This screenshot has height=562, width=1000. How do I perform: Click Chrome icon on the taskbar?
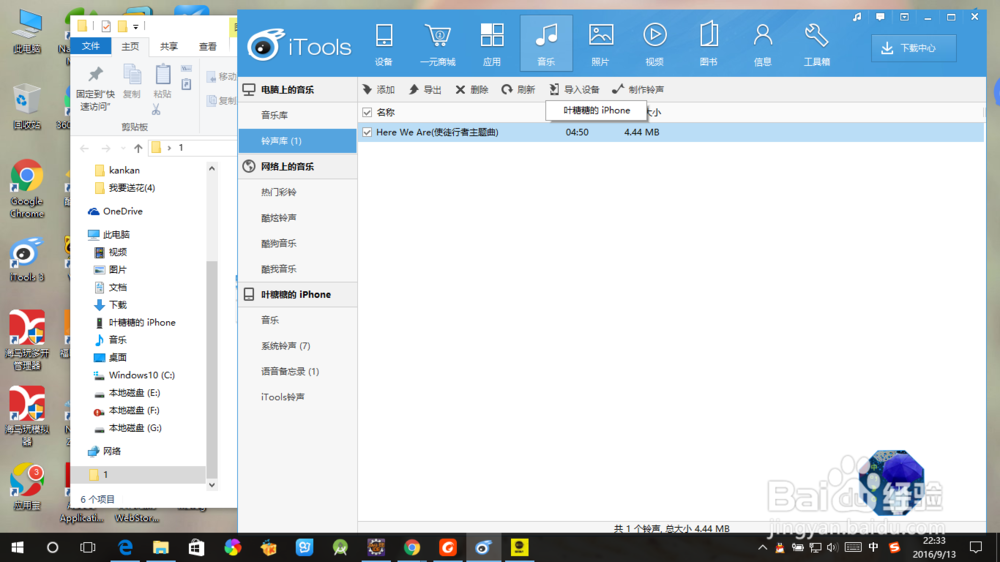[x=412, y=547]
